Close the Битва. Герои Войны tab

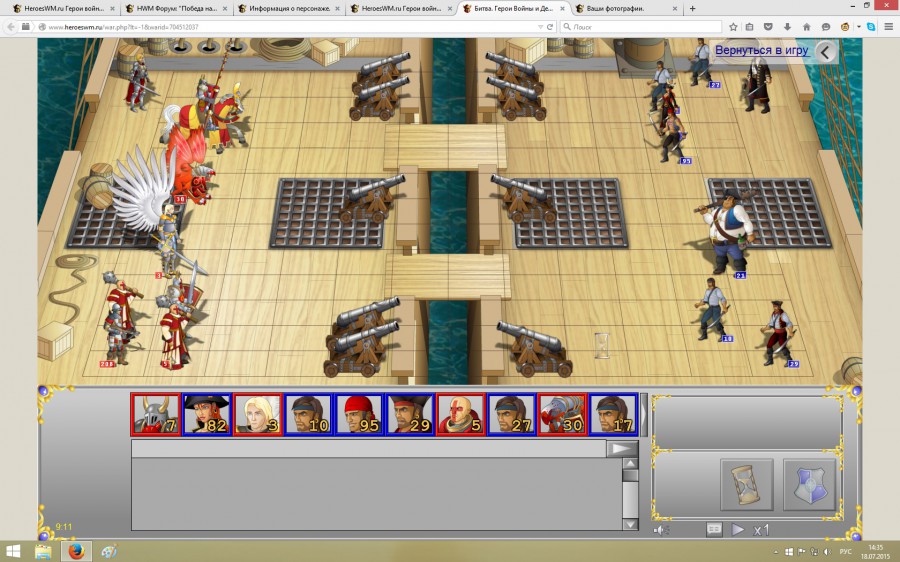point(562,9)
